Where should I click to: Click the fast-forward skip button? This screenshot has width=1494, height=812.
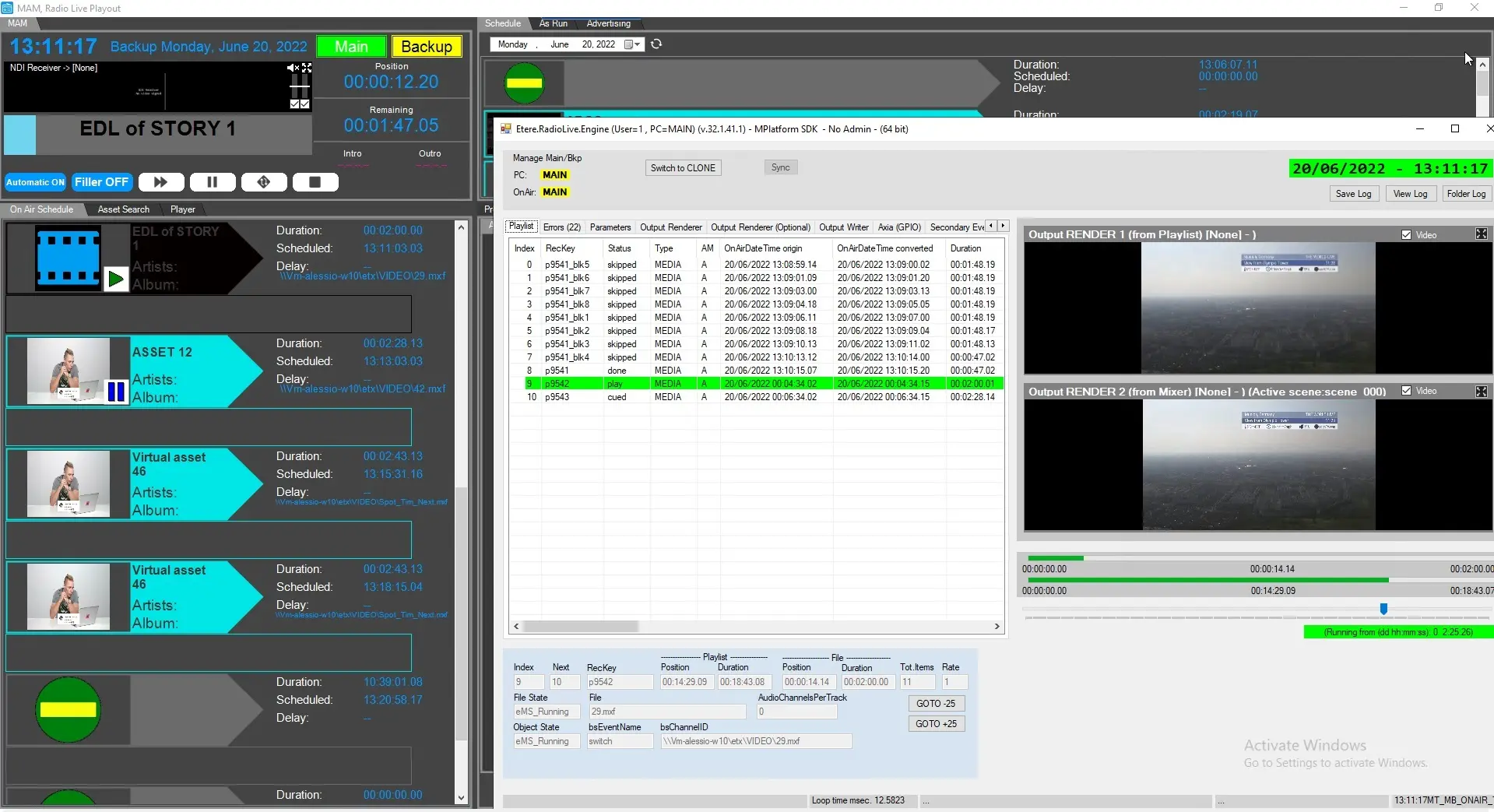[x=161, y=182]
